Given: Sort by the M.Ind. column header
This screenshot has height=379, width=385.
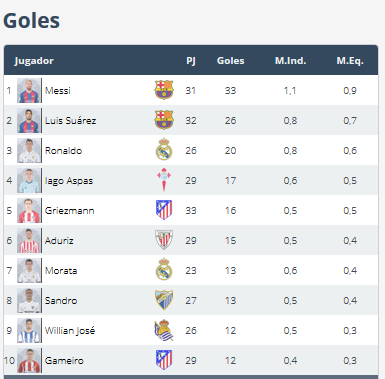Looking at the screenshot, I should 290,61.
